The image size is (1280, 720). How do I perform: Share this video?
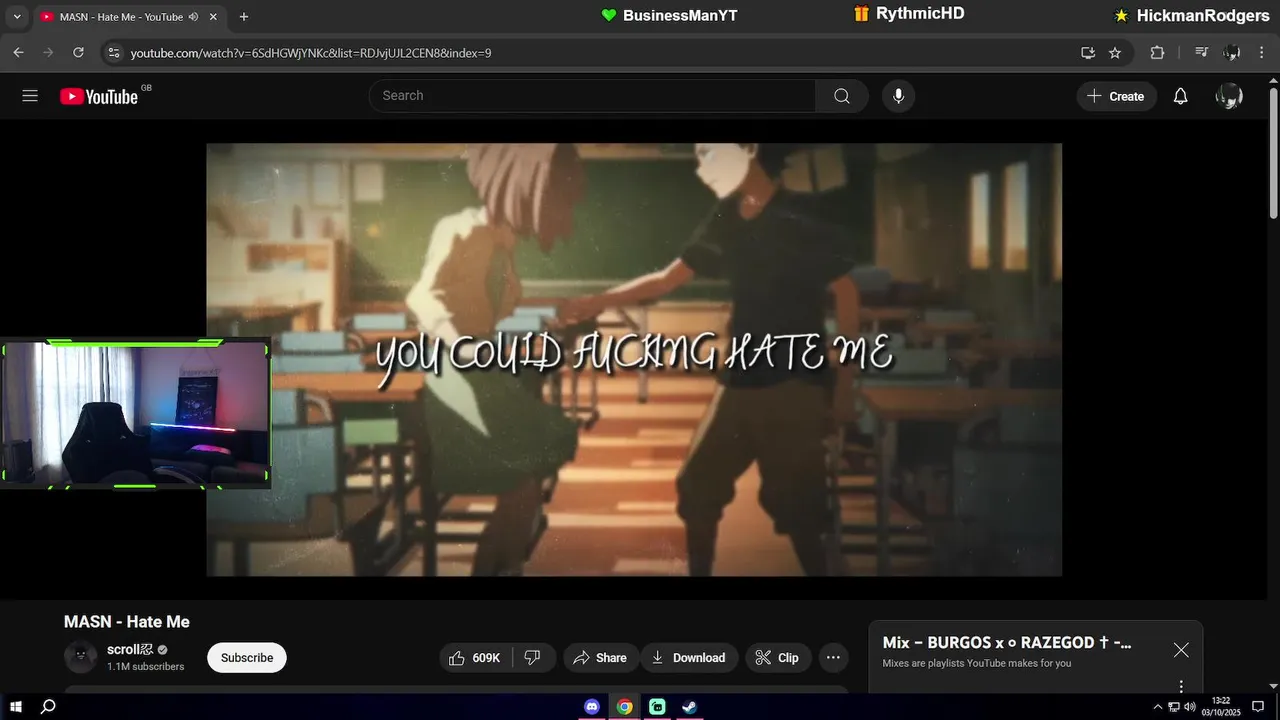[x=600, y=657]
